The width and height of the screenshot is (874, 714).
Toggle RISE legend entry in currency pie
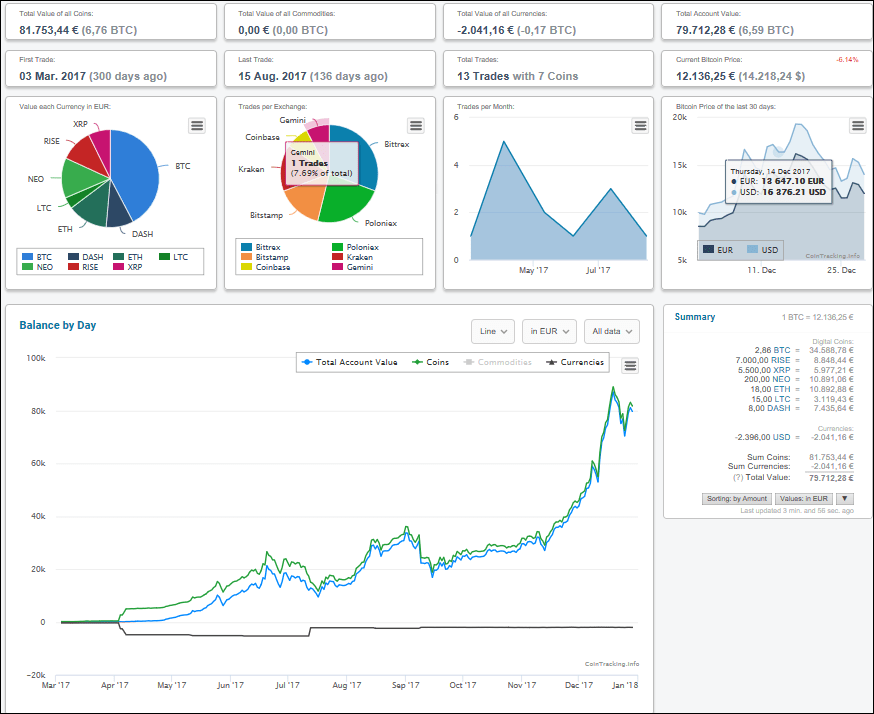[83, 267]
